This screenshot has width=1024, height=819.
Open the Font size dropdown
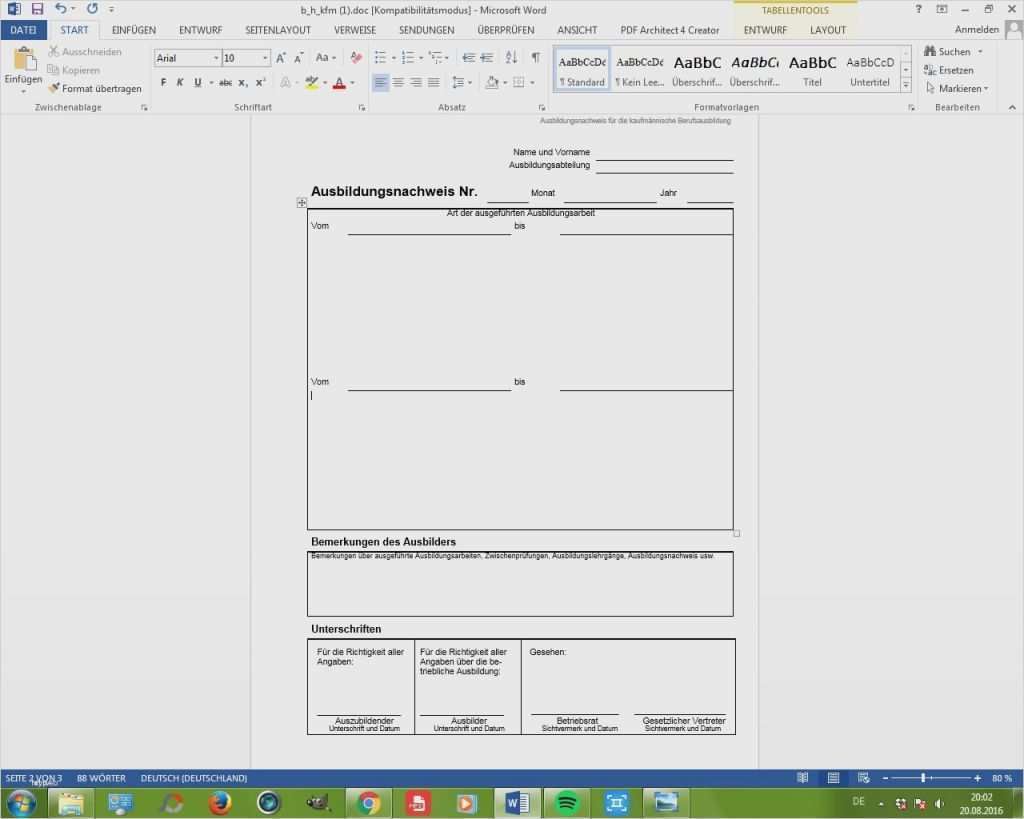click(264, 57)
